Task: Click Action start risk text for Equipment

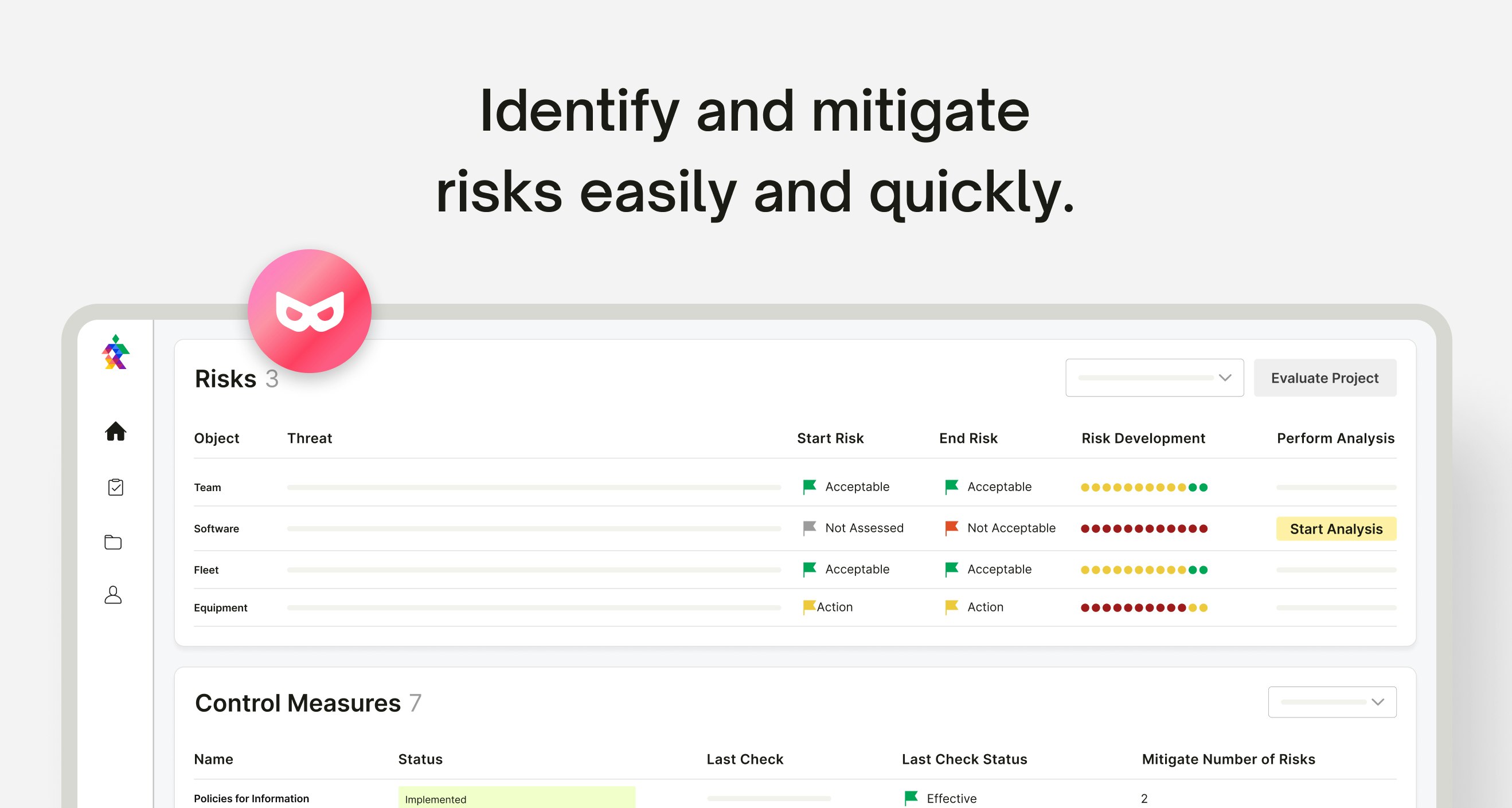Action: 834,607
